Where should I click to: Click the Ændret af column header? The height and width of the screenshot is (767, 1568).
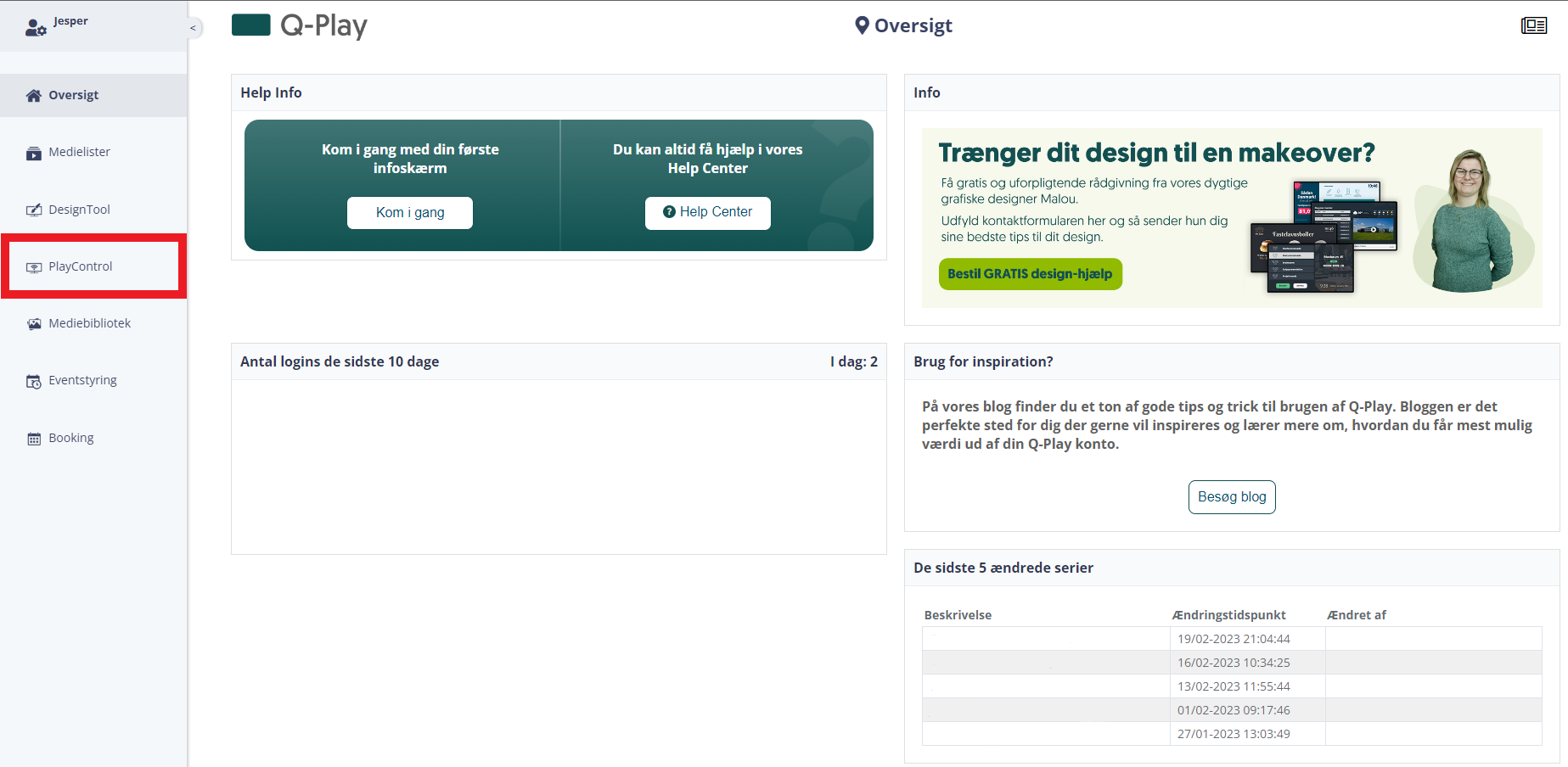(x=1357, y=615)
